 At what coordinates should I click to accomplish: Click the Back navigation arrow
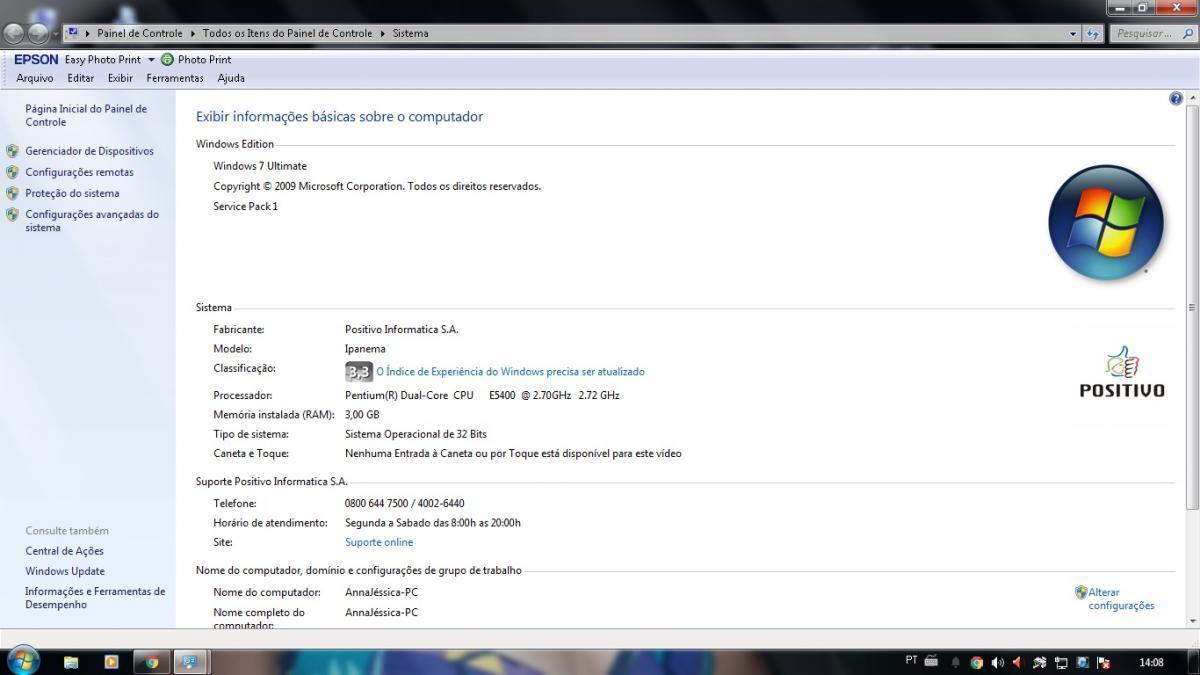(14, 33)
